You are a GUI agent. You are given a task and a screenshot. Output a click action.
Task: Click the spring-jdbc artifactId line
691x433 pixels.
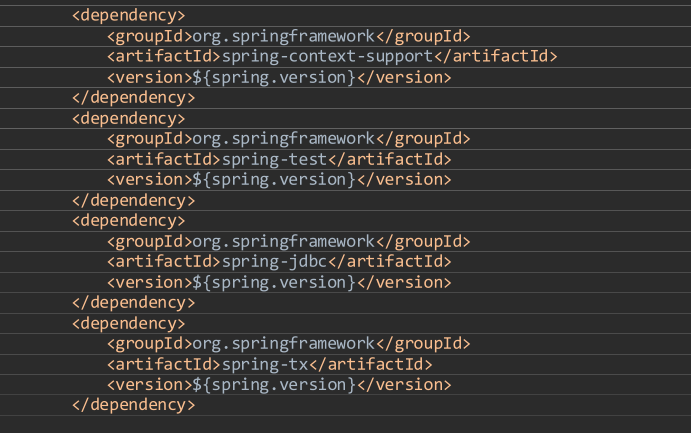tap(279, 262)
